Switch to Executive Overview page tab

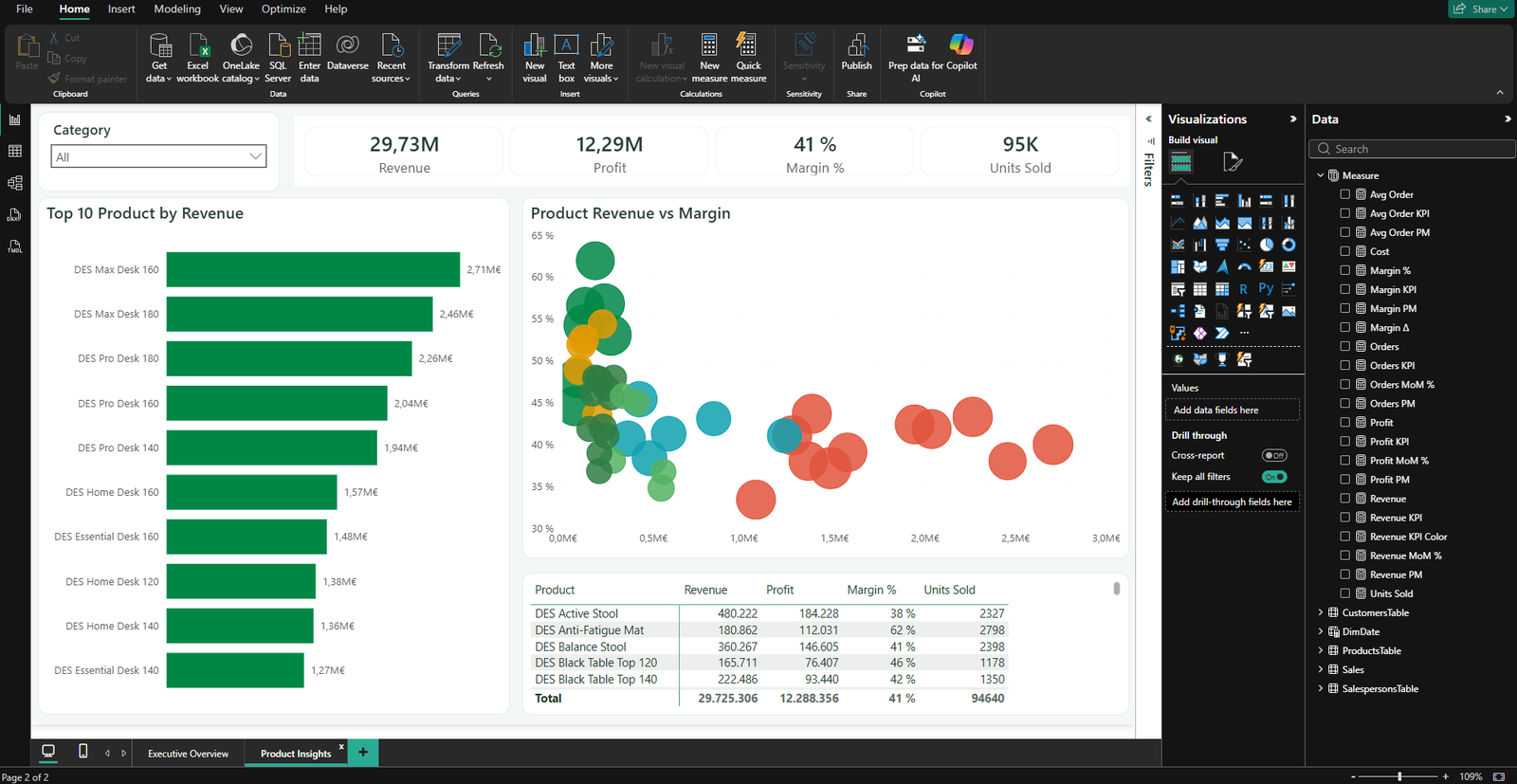pyautogui.click(x=188, y=754)
